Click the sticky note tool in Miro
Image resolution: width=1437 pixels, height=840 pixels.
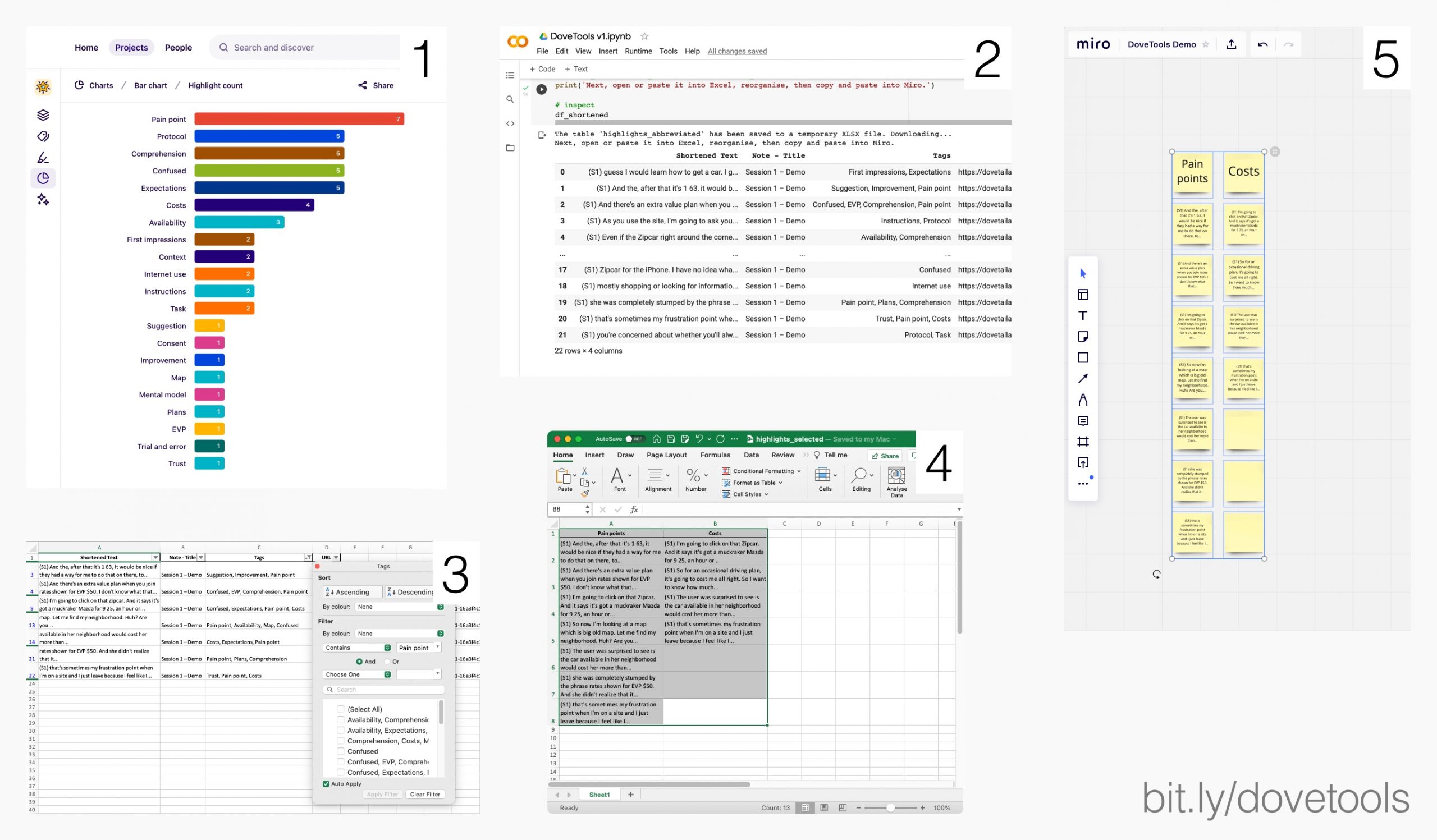coord(1084,337)
